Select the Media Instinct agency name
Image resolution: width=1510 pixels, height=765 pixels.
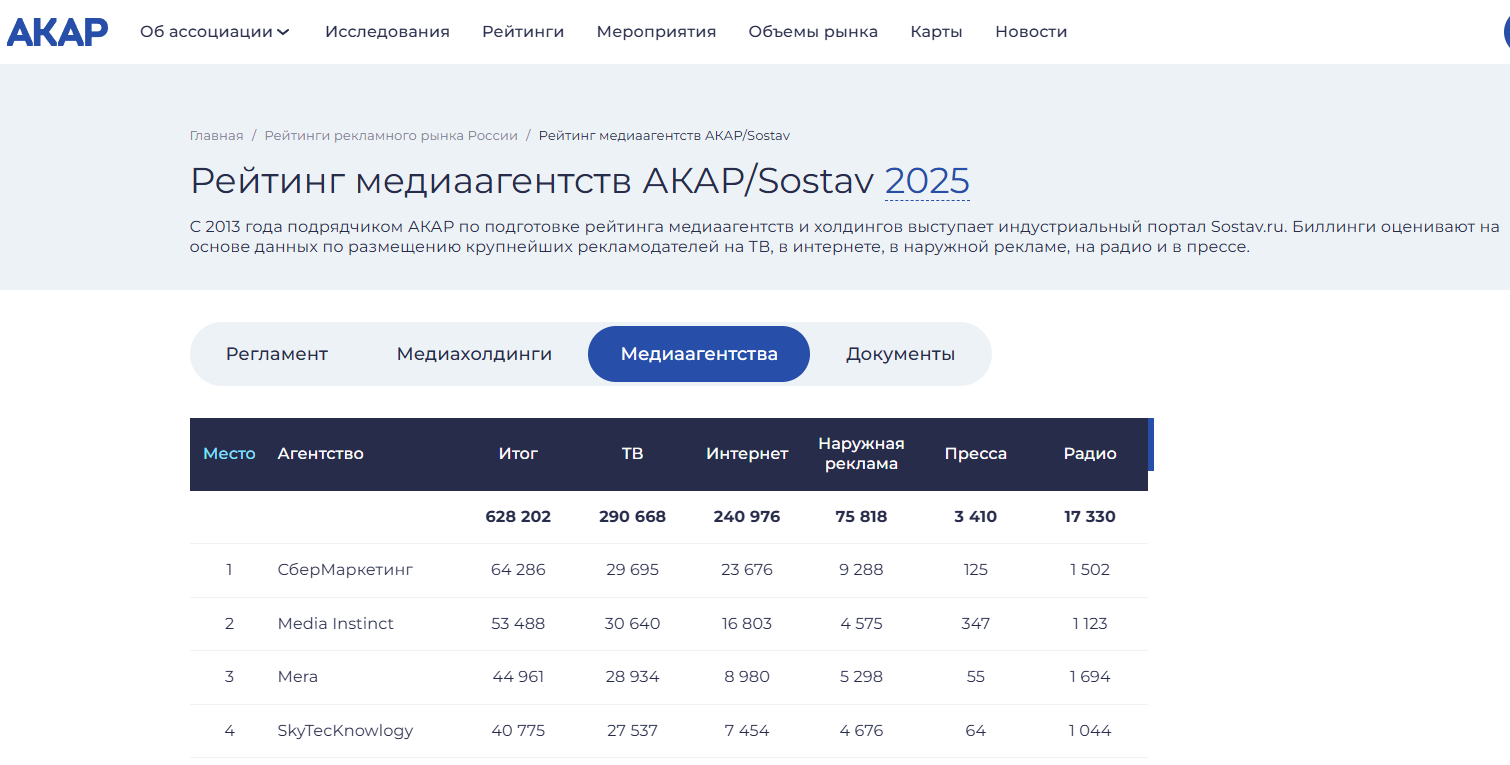pyautogui.click(x=335, y=624)
